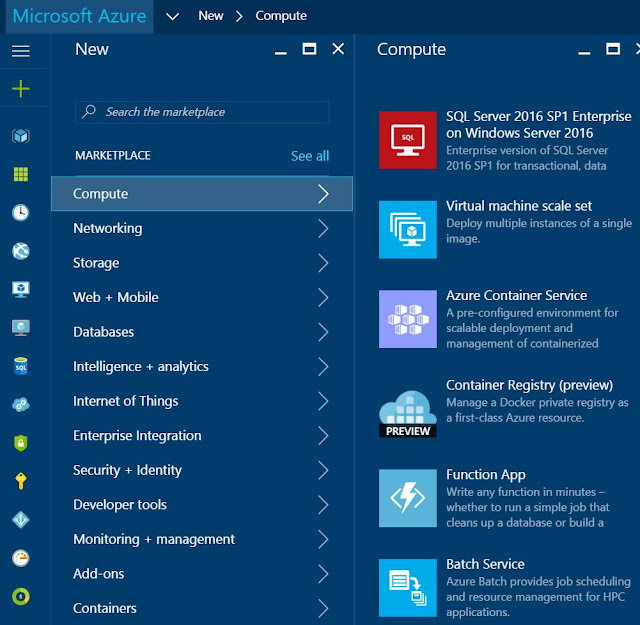
Task: Open the blue monitor Virtual machines icon
Action: tap(21, 289)
